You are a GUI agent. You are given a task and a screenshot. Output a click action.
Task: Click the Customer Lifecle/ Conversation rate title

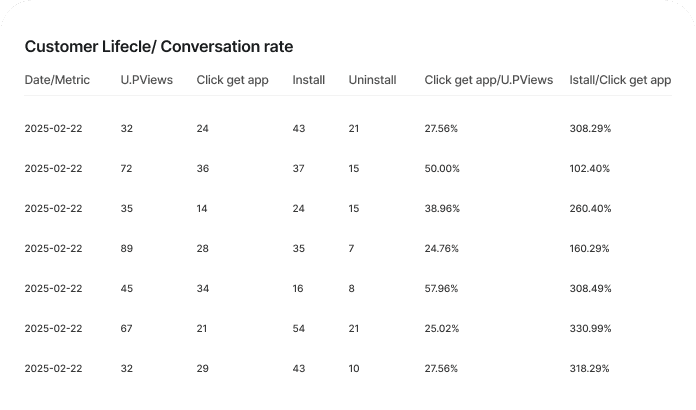158,47
